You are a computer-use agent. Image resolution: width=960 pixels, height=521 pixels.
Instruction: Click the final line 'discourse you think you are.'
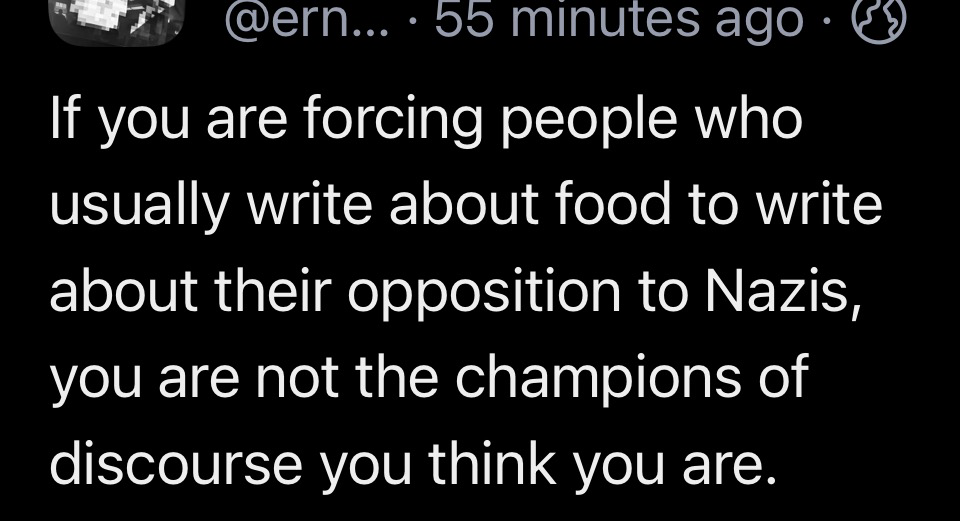(414, 463)
